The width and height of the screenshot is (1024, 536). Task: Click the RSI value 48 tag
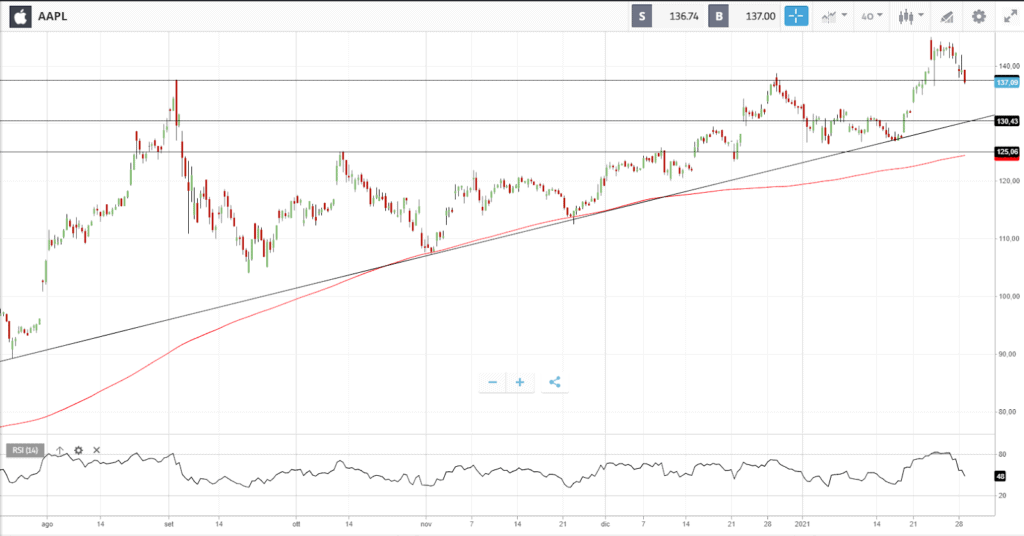click(1000, 476)
